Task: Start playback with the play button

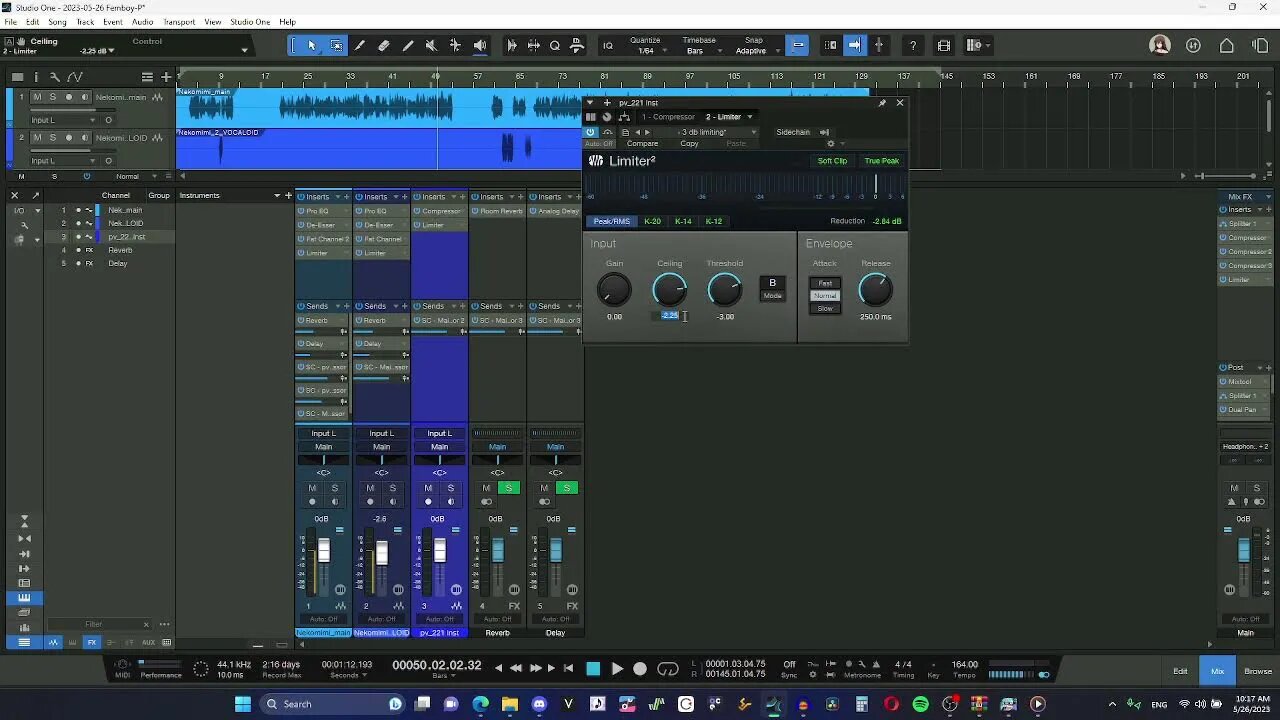Action: (617, 669)
